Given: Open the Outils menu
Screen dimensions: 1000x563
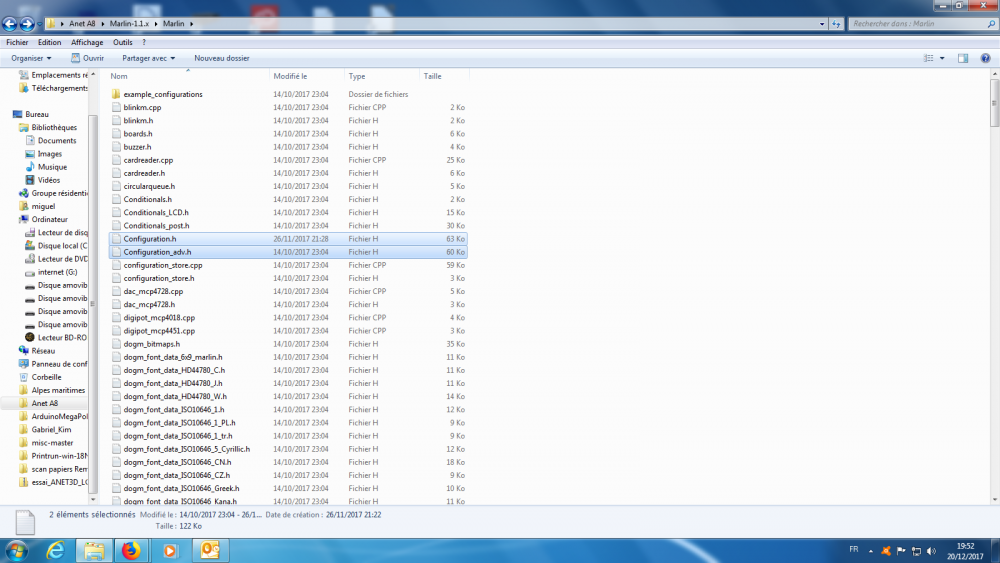Looking at the screenshot, I should pos(122,42).
